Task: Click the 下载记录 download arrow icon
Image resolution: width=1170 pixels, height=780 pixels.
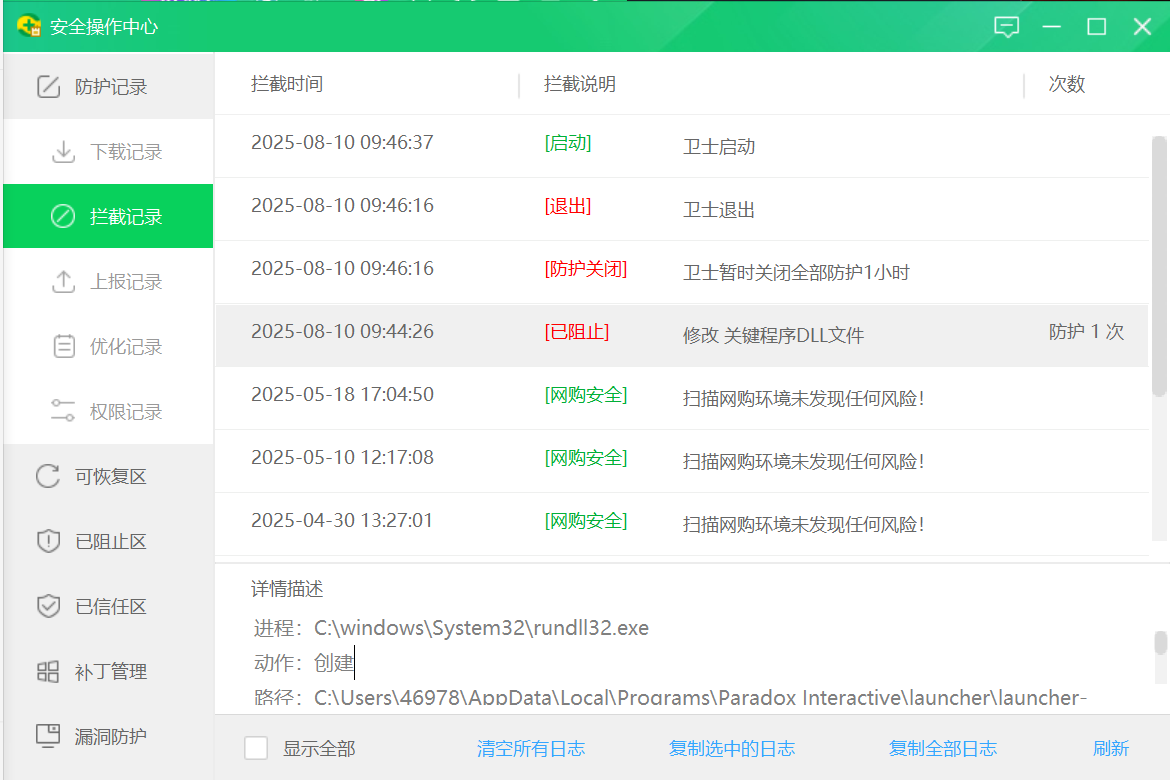Action: (x=63, y=152)
